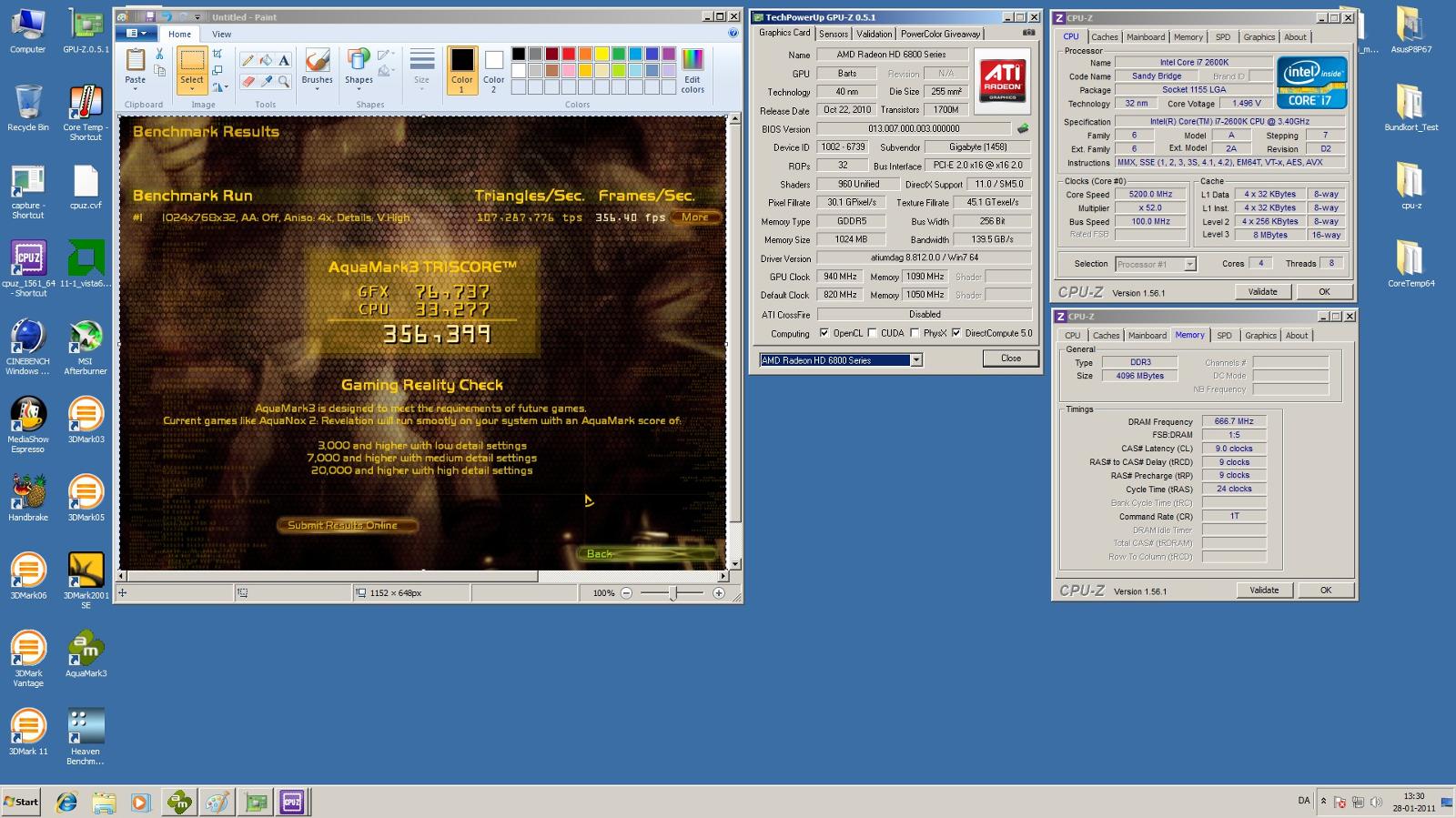Adjust the Paint zoom slider handle

pyautogui.click(x=672, y=593)
